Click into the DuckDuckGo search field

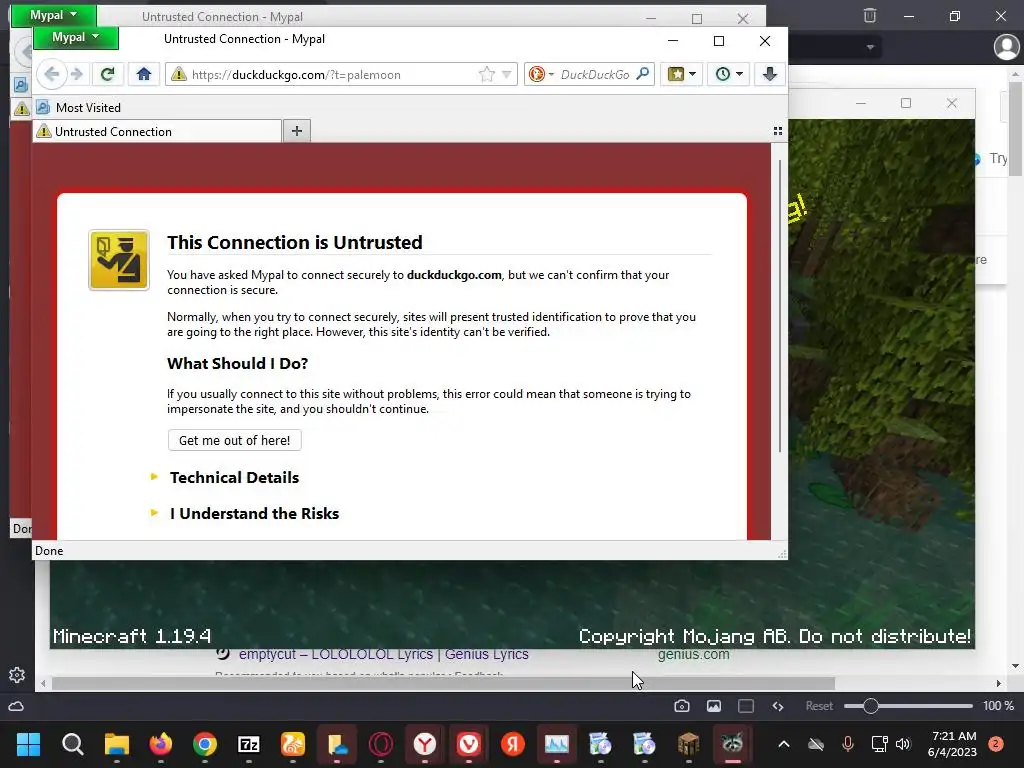click(x=595, y=74)
